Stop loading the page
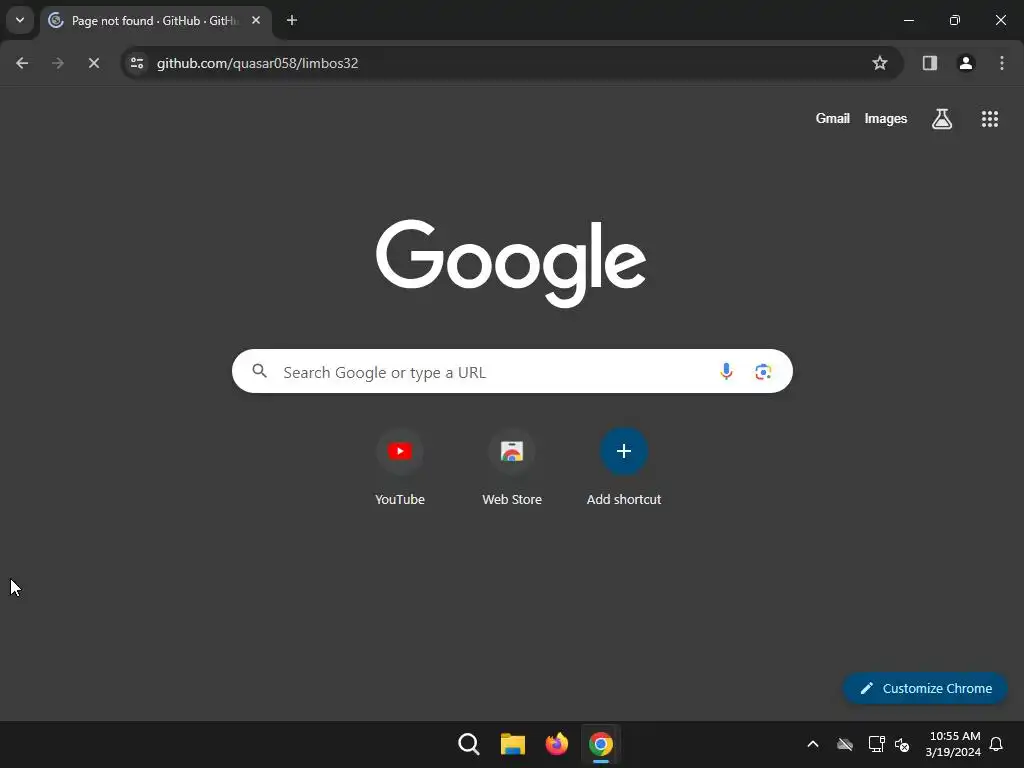Image resolution: width=1024 pixels, height=768 pixels. point(93,63)
